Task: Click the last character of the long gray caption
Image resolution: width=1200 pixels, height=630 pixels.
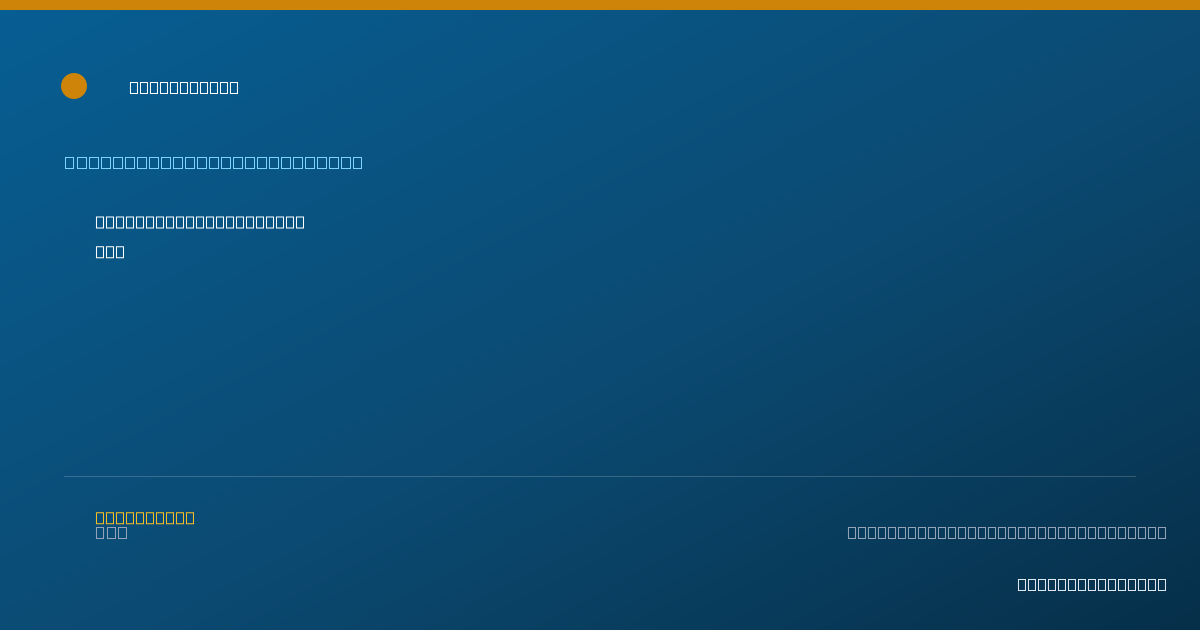Action: [1162, 532]
